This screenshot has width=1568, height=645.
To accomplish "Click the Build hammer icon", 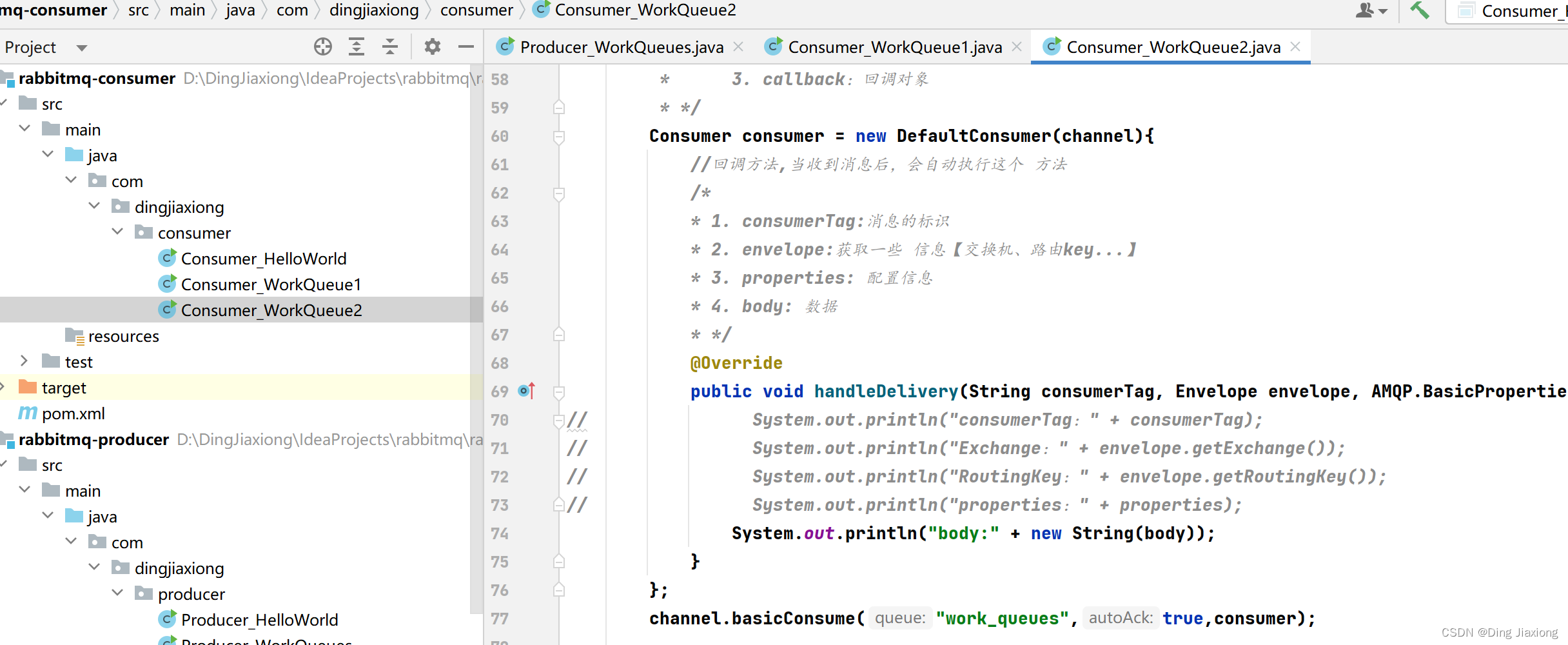I will pos(1420,11).
